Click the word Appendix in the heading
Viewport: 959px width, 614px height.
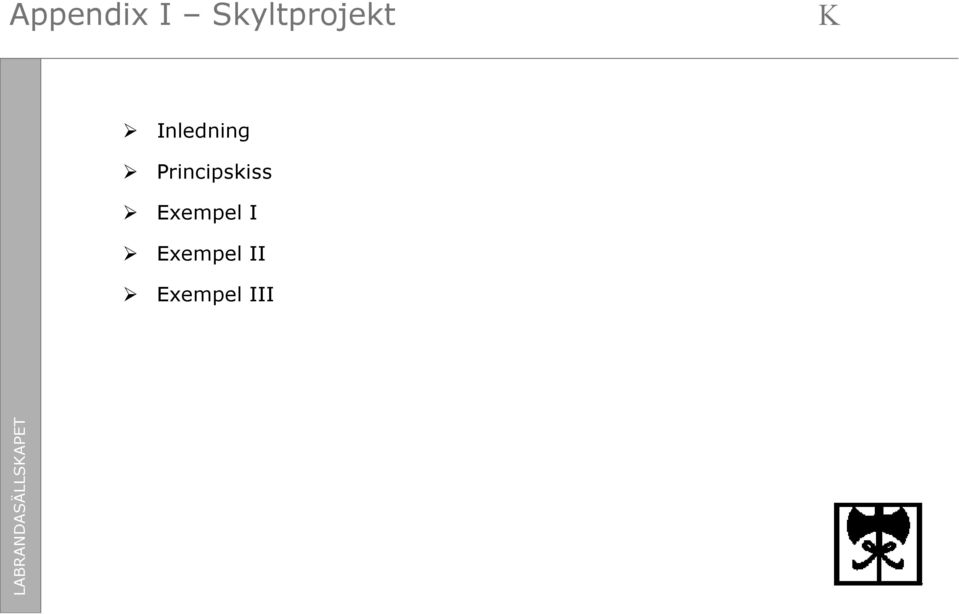pyautogui.click(x=78, y=15)
